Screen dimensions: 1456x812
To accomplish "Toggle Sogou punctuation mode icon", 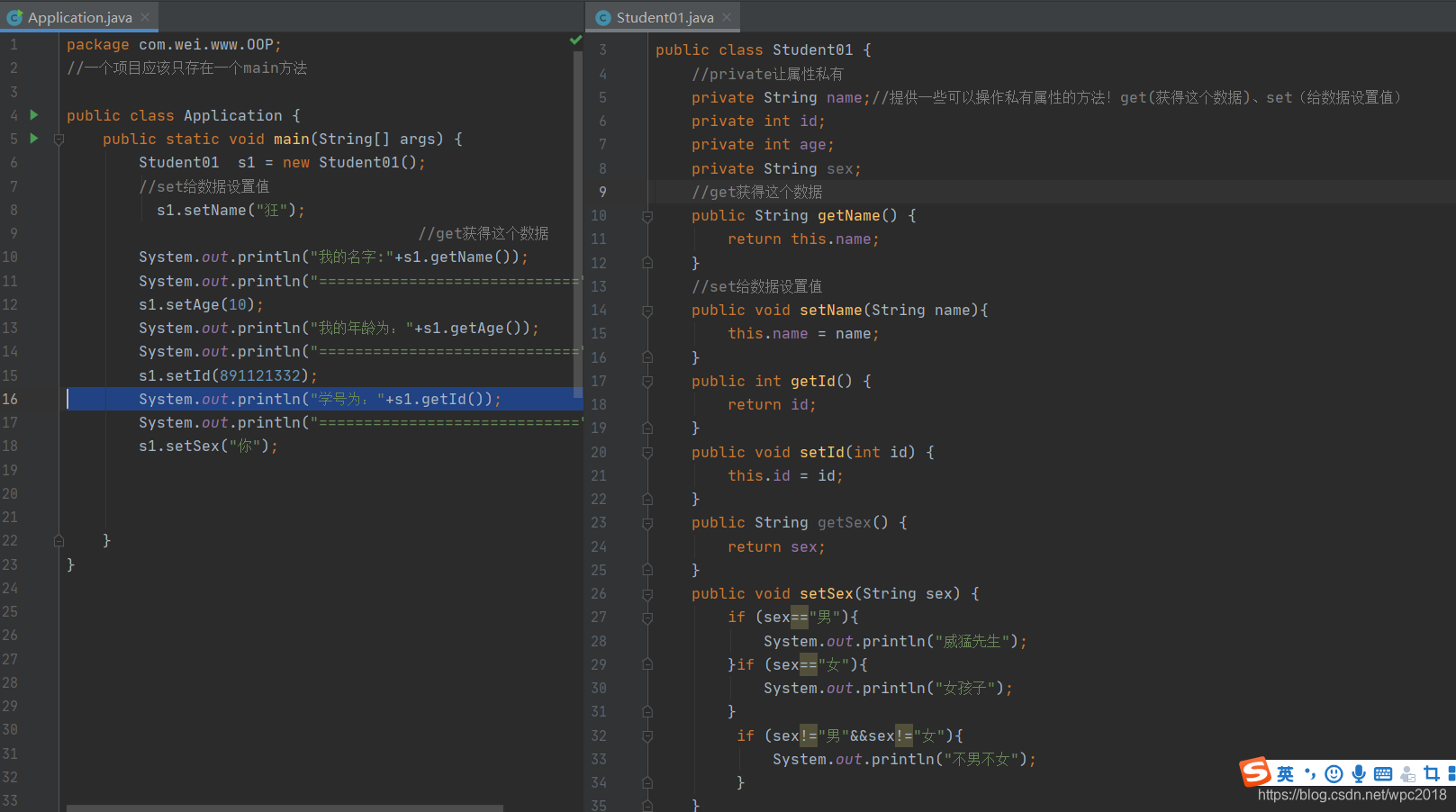I will tap(1310, 774).
